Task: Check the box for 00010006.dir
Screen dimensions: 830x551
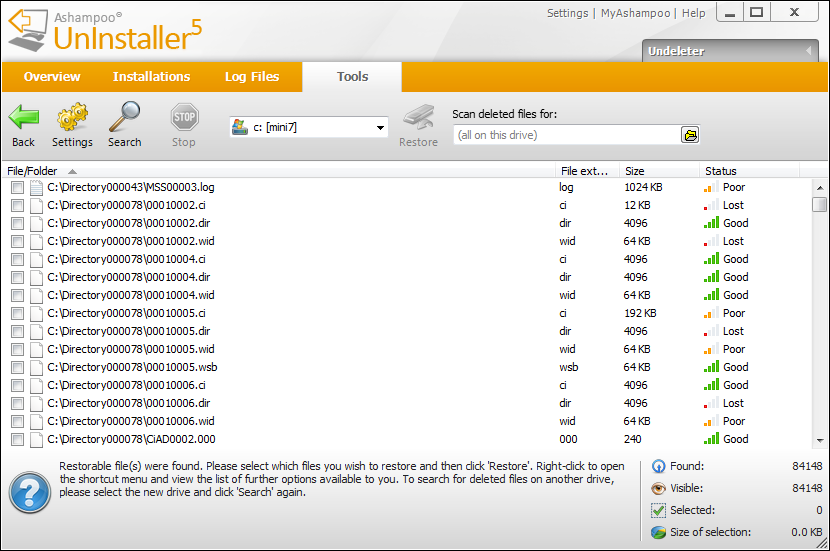Action: pyautogui.click(x=17, y=403)
